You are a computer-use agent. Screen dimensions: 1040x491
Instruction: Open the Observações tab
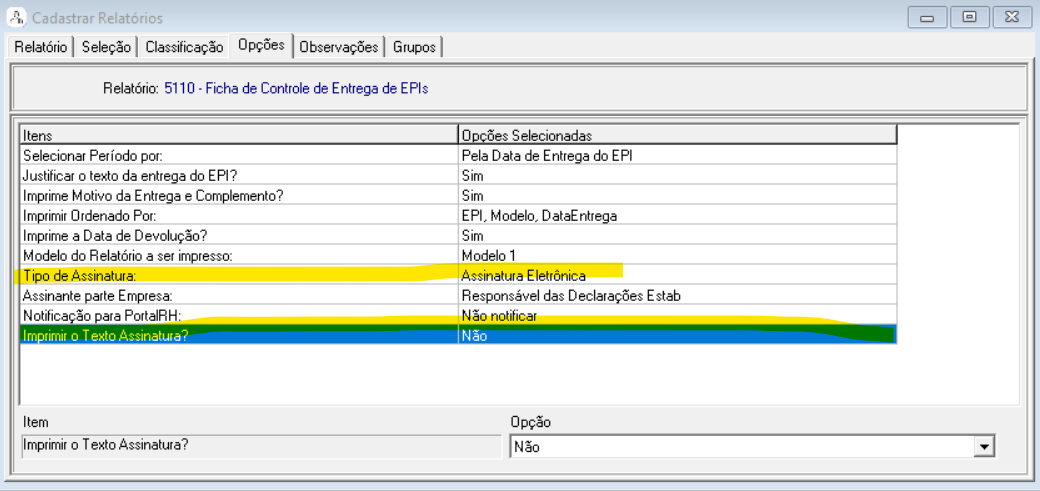point(339,47)
